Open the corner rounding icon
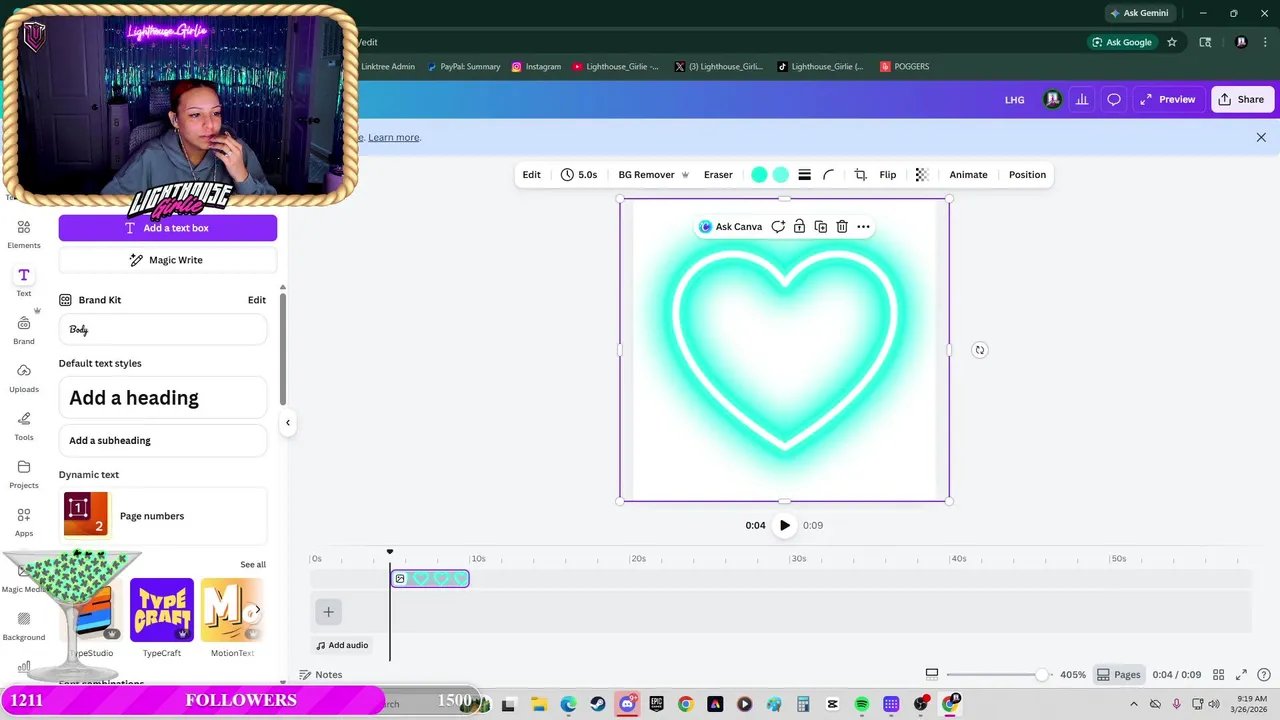1280x720 pixels. tap(828, 175)
